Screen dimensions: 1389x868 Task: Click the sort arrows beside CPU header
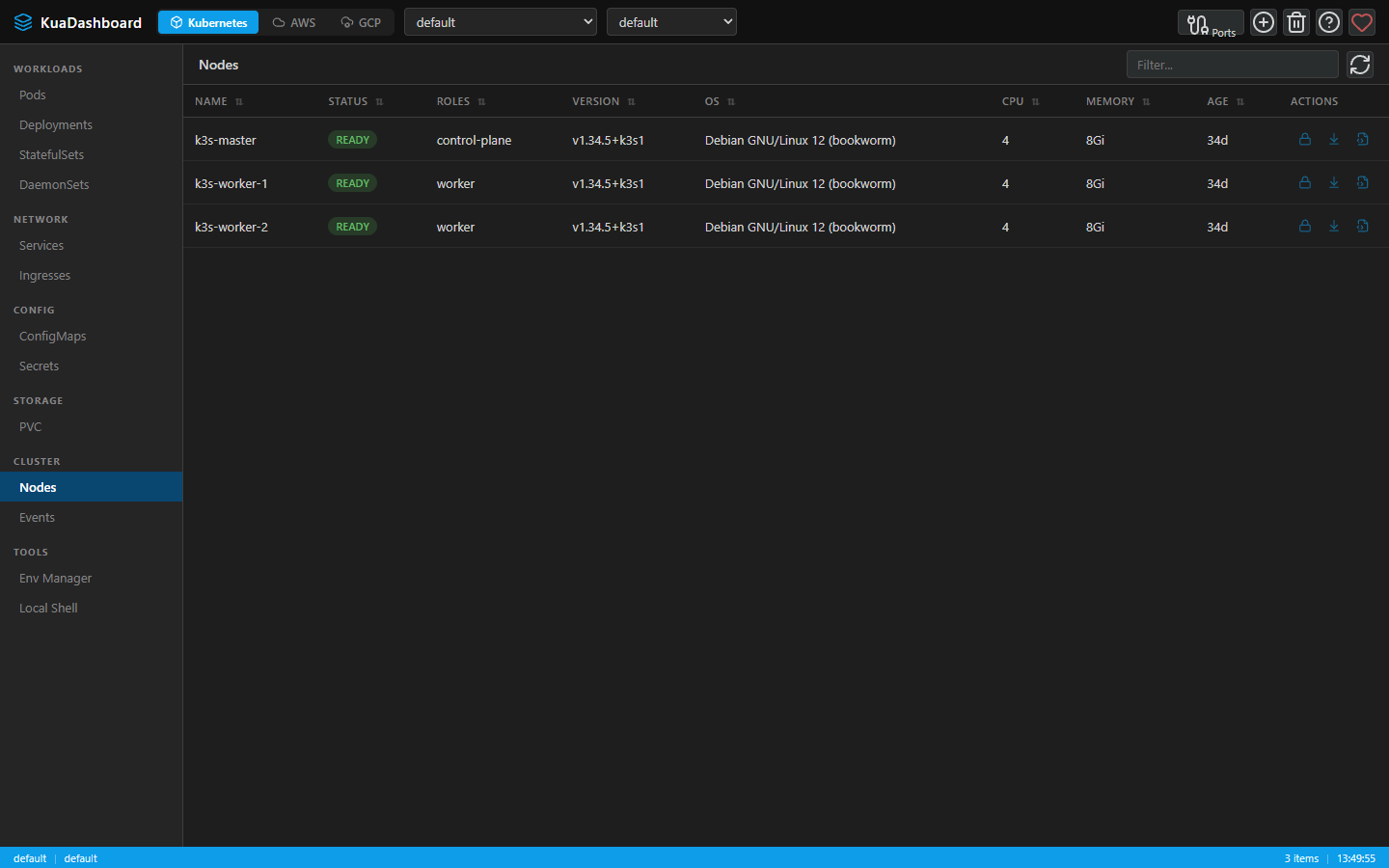tap(1036, 102)
